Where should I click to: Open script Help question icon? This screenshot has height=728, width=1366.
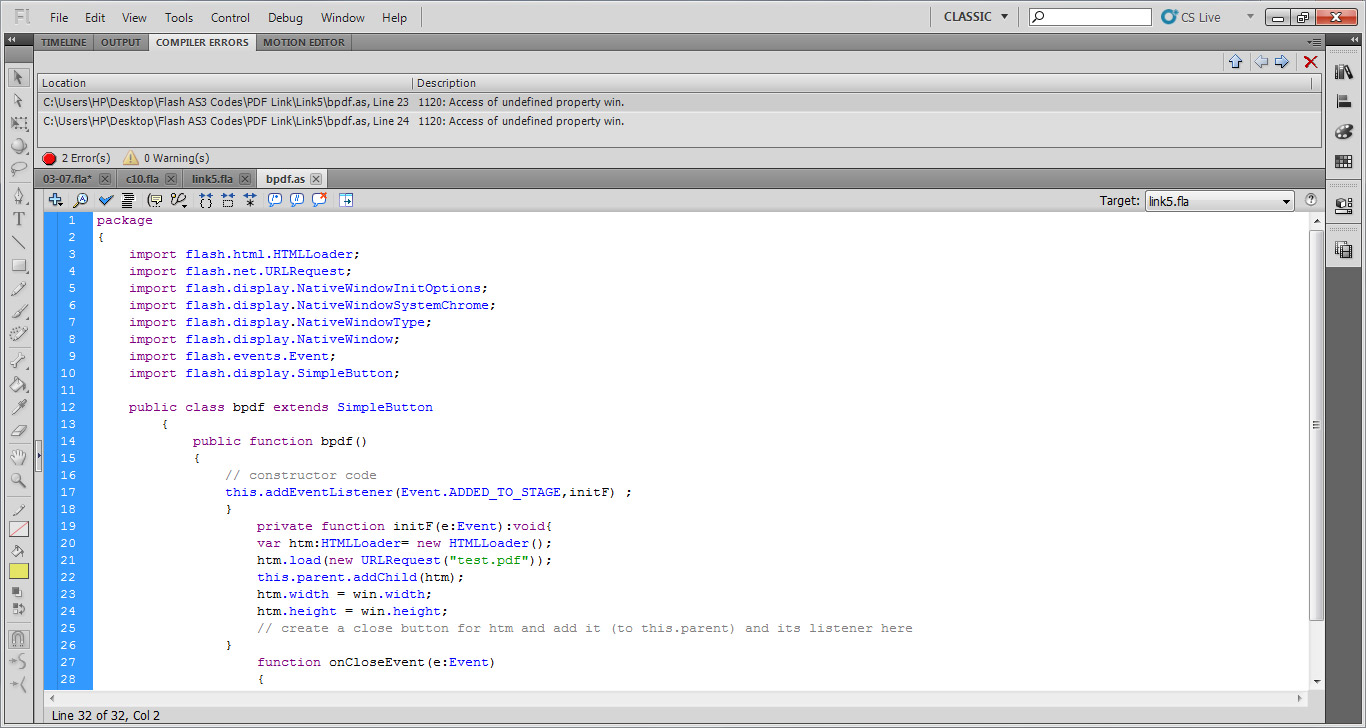pos(1311,200)
